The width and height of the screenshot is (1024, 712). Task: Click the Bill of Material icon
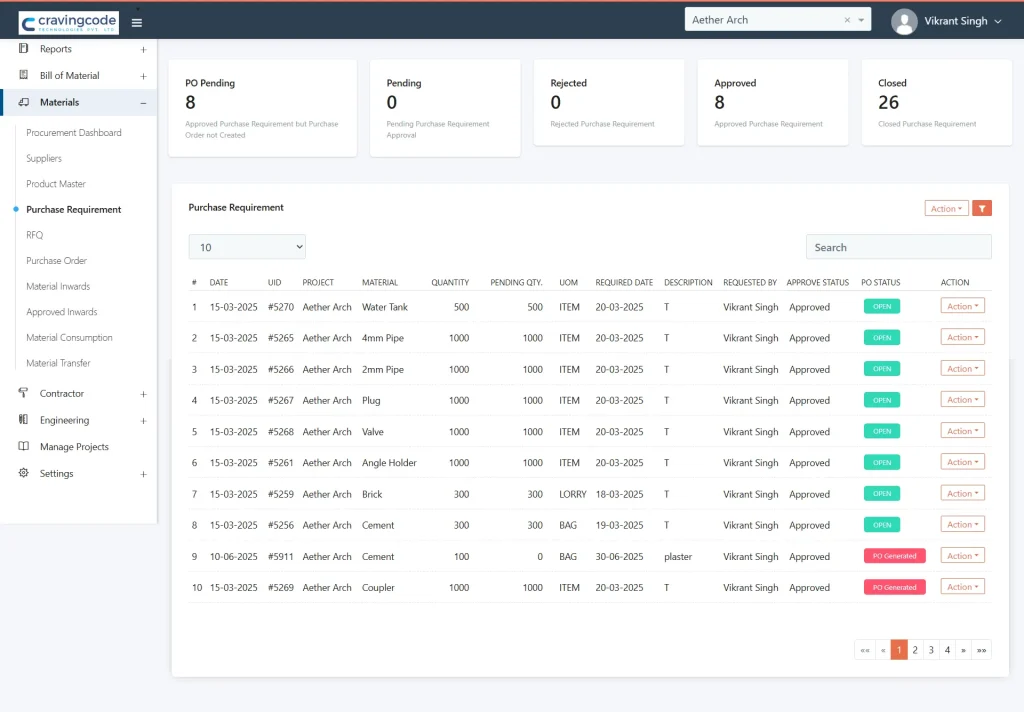24,75
